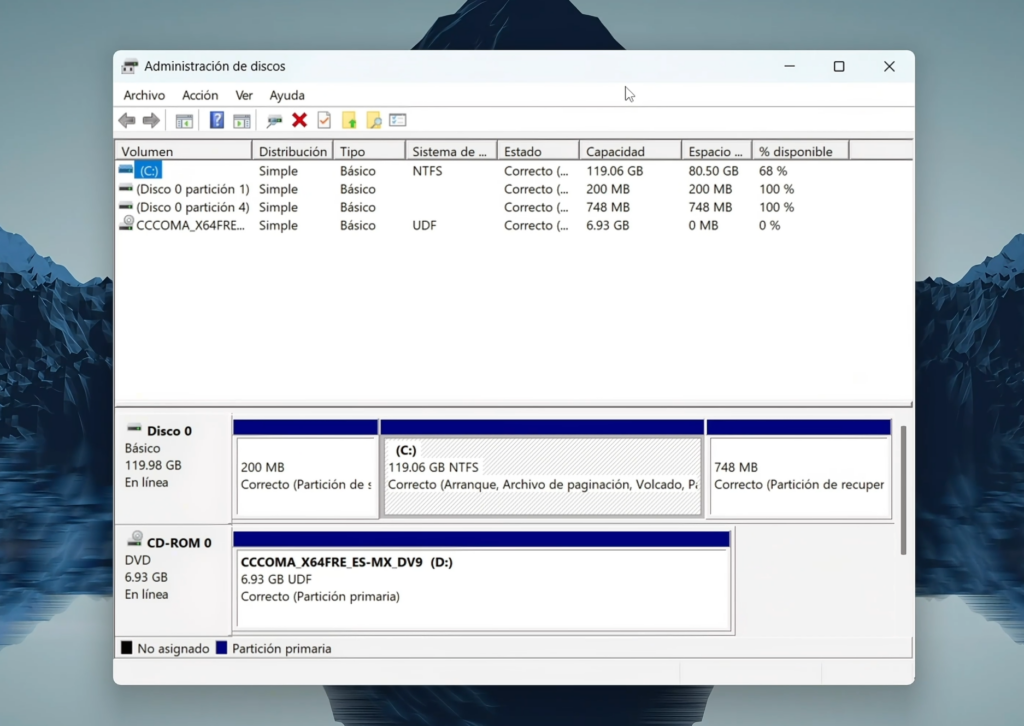Image resolution: width=1024 pixels, height=726 pixels.
Task: Open help using the blue question mark icon
Action: point(216,120)
